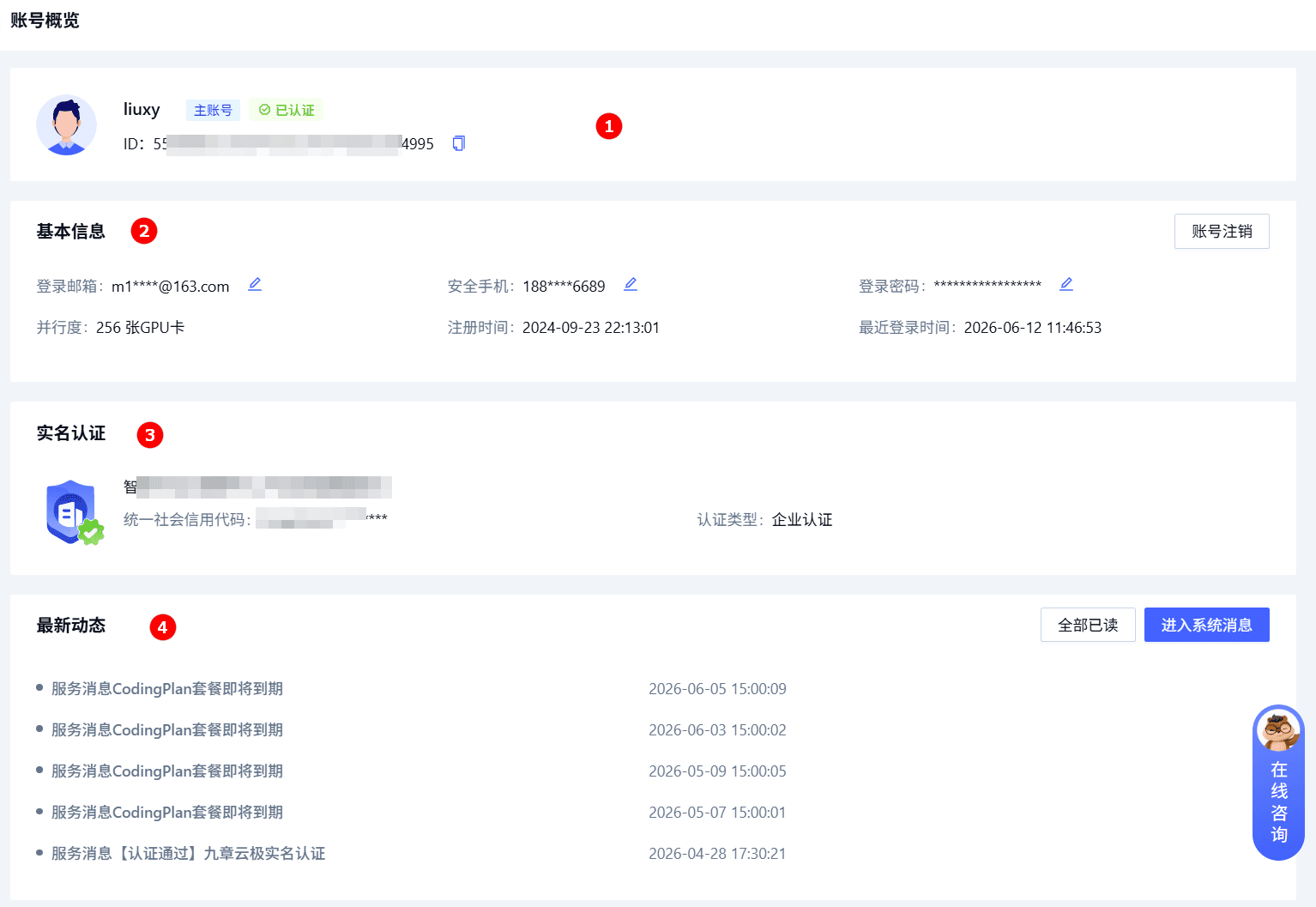This screenshot has width=1316, height=907.
Task: Click 进入系统消息 button
Action: 1206,625
